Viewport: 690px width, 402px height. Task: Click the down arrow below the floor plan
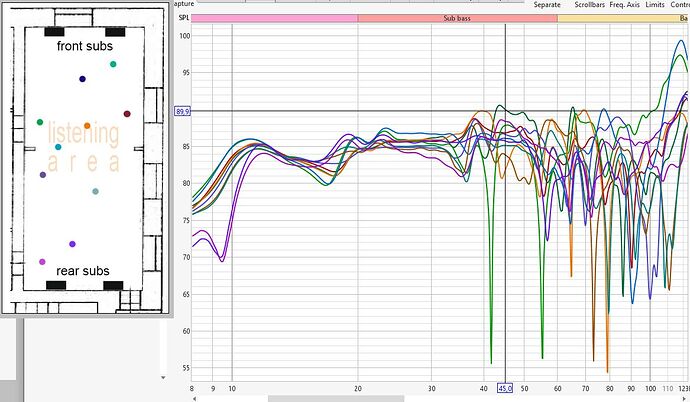[163, 377]
